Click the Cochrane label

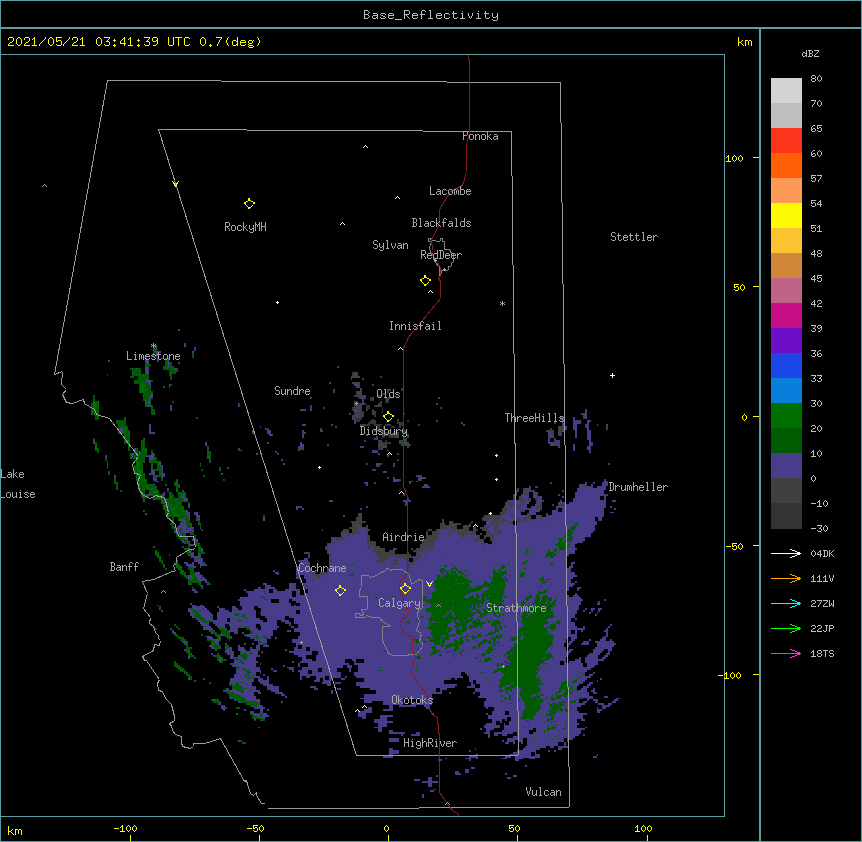pos(322,568)
